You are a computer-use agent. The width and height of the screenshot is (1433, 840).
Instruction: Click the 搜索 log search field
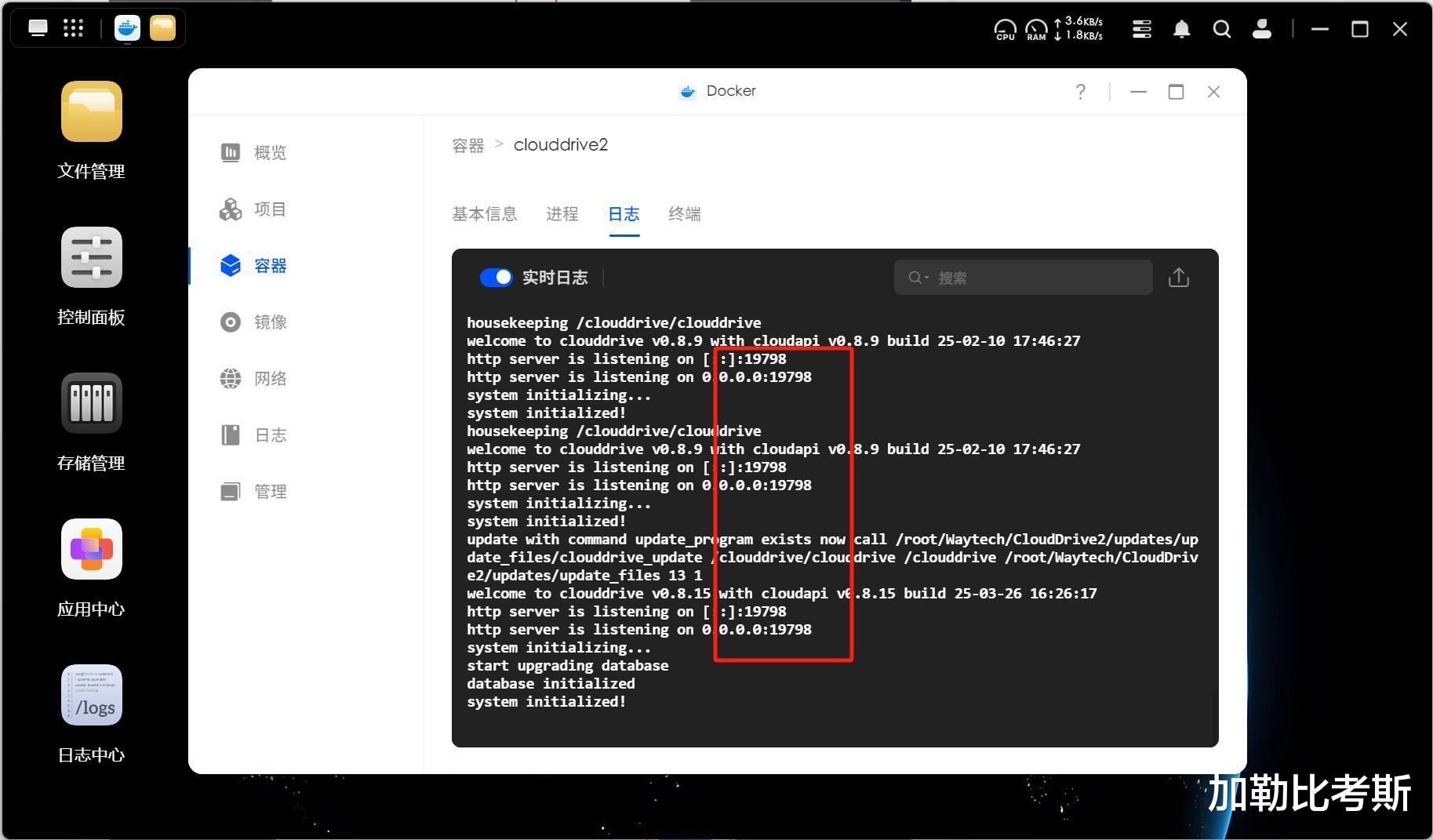tap(1023, 278)
